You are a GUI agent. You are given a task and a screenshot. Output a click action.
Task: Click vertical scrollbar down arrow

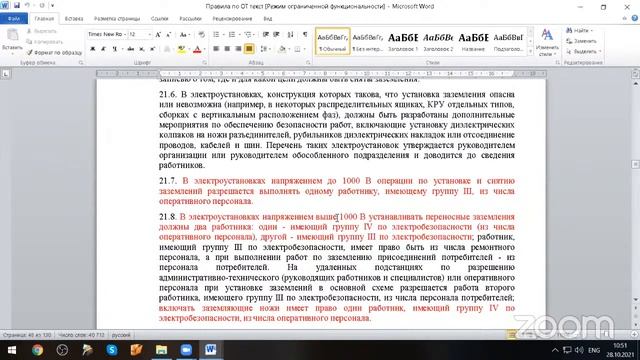(636, 300)
